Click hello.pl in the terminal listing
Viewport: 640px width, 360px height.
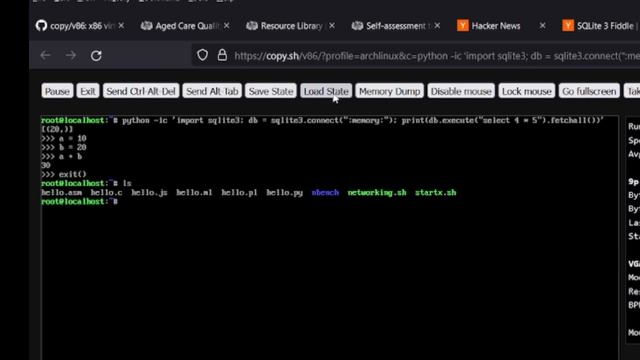click(x=239, y=193)
